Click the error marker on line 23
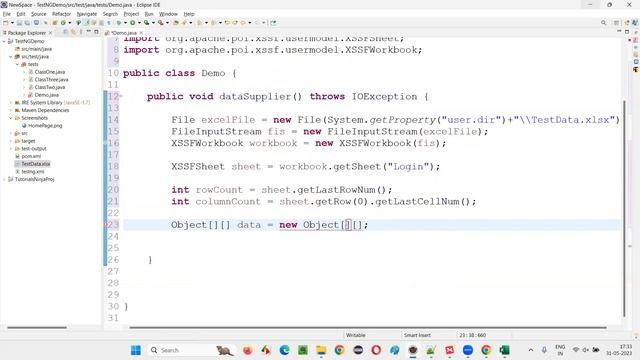The height and width of the screenshot is (360, 640). click(105, 225)
